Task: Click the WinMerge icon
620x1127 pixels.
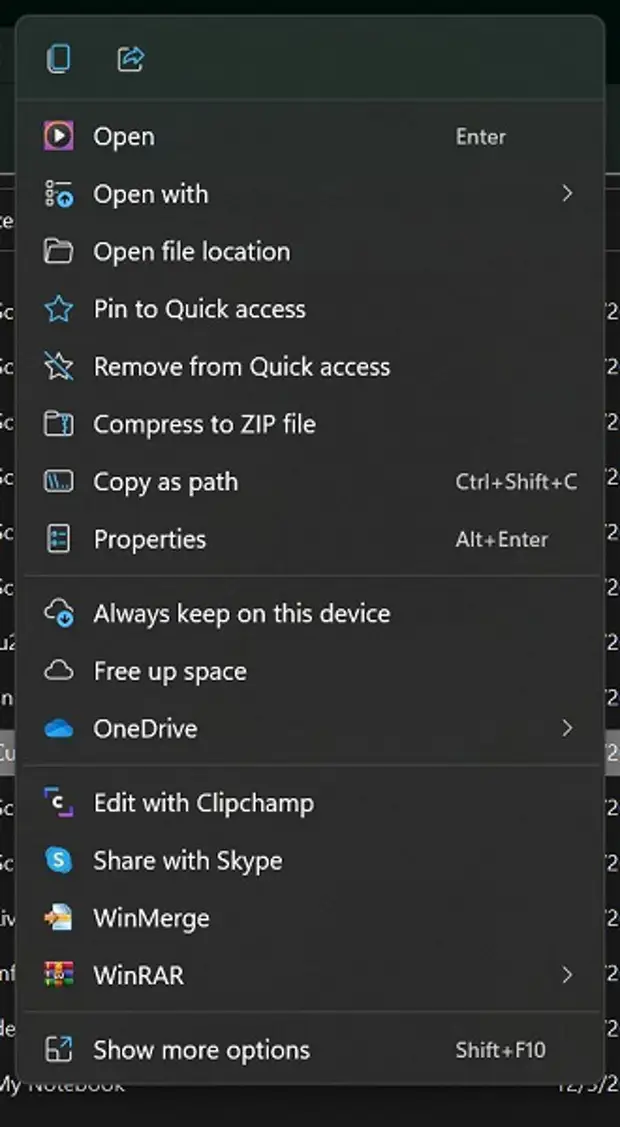Action: (59, 918)
